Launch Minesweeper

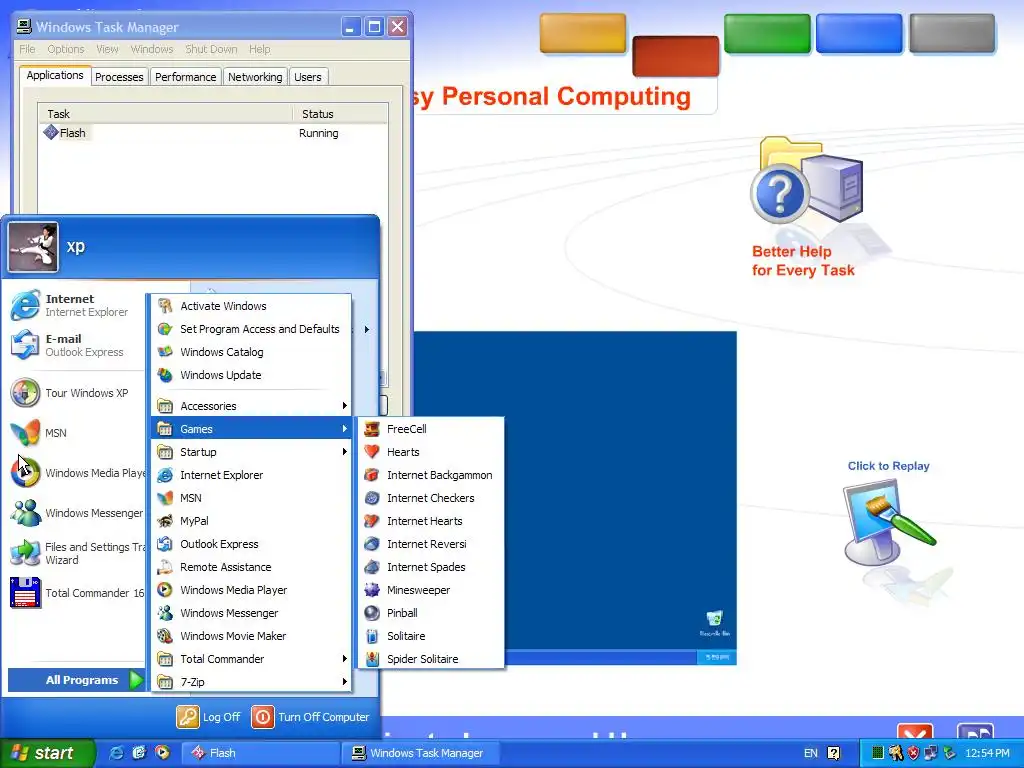click(x=431, y=590)
